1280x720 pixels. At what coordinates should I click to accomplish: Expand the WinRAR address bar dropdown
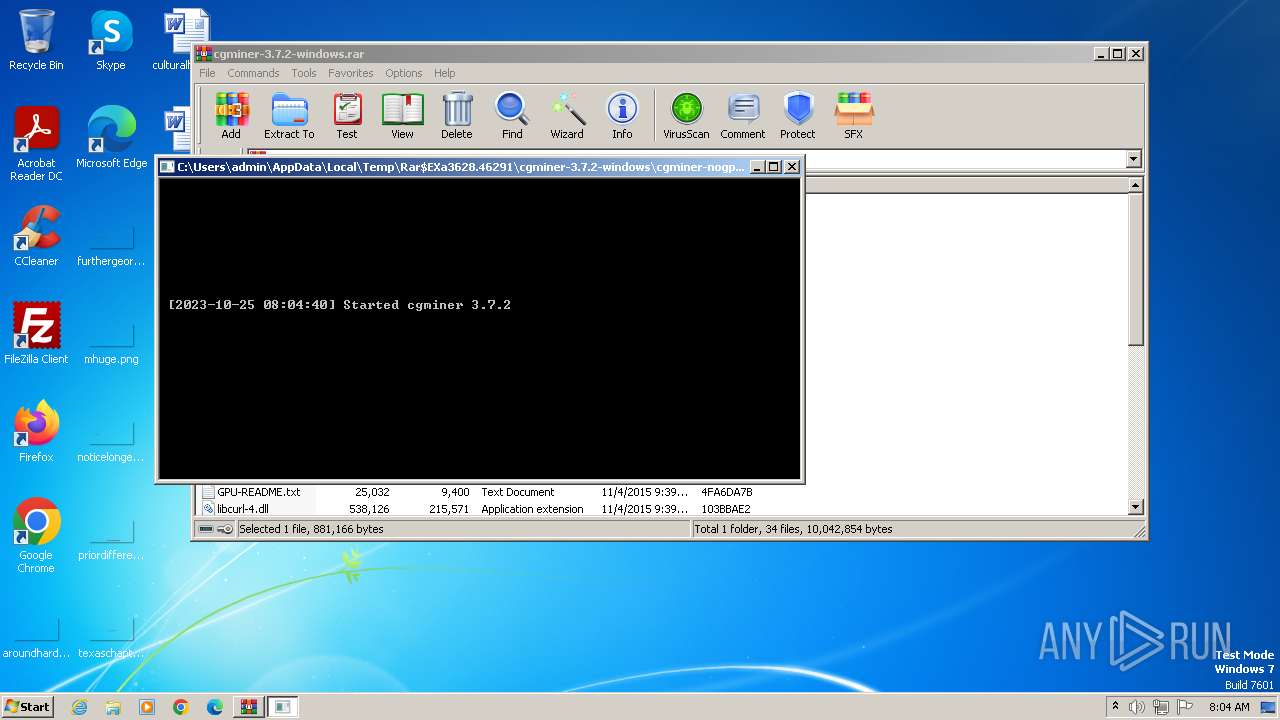[1133, 160]
